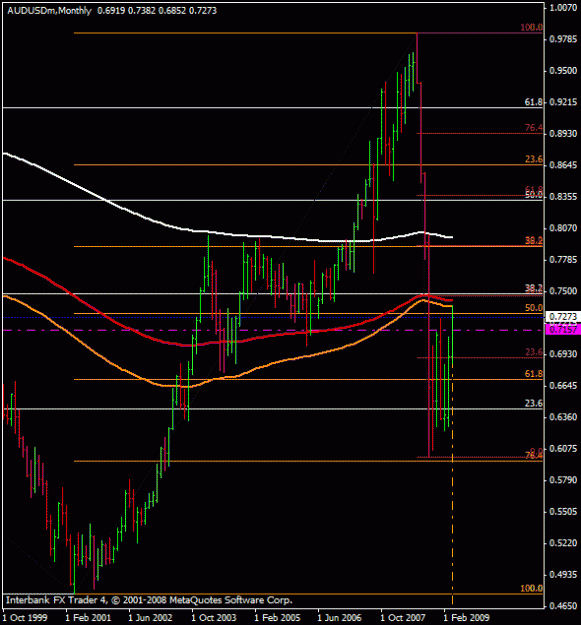Click the 0.8645 price axis label
Screen dimensions: 581x625
563,165
